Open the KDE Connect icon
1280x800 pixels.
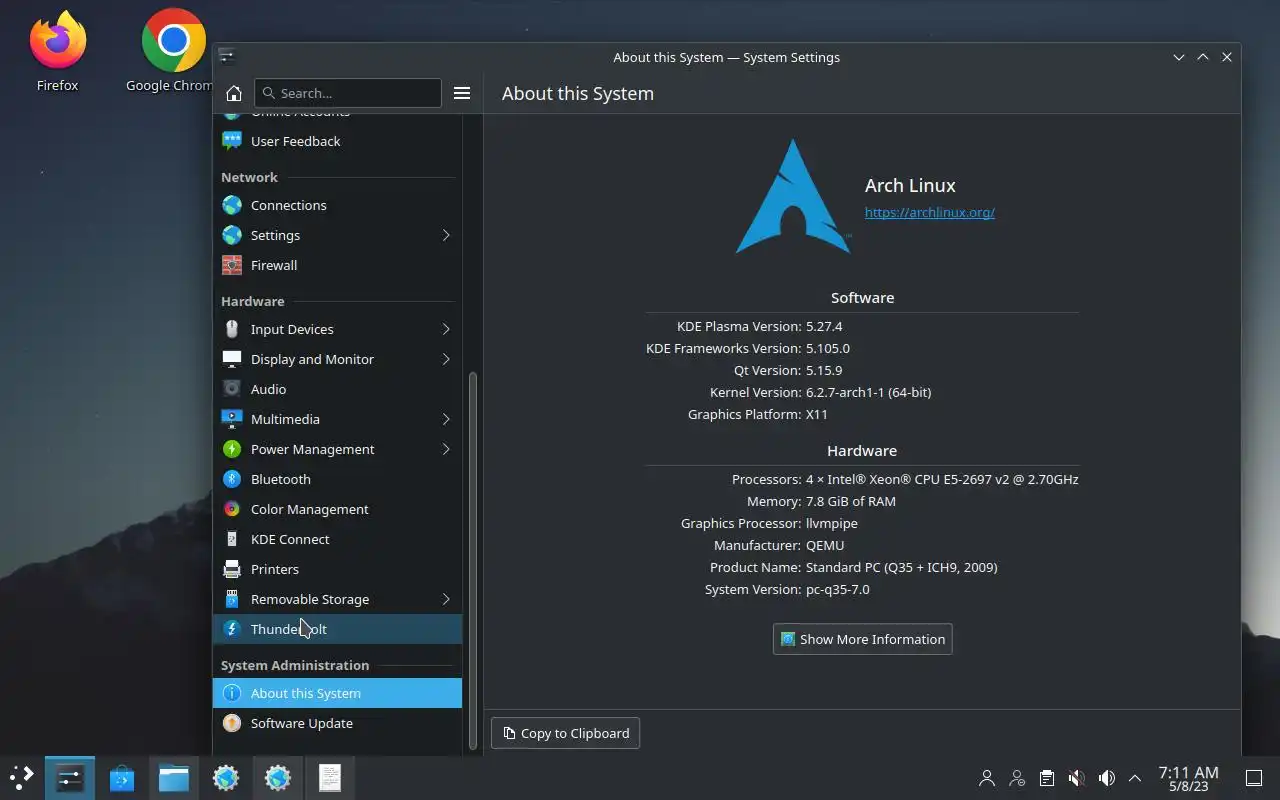tap(232, 539)
